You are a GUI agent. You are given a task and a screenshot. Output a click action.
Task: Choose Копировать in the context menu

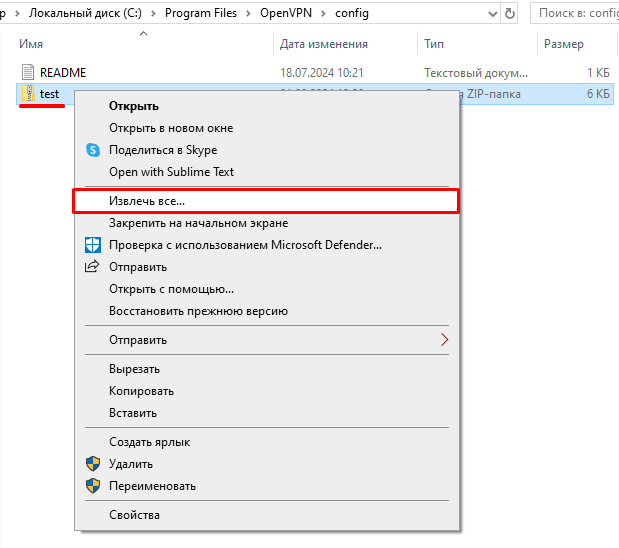141,391
